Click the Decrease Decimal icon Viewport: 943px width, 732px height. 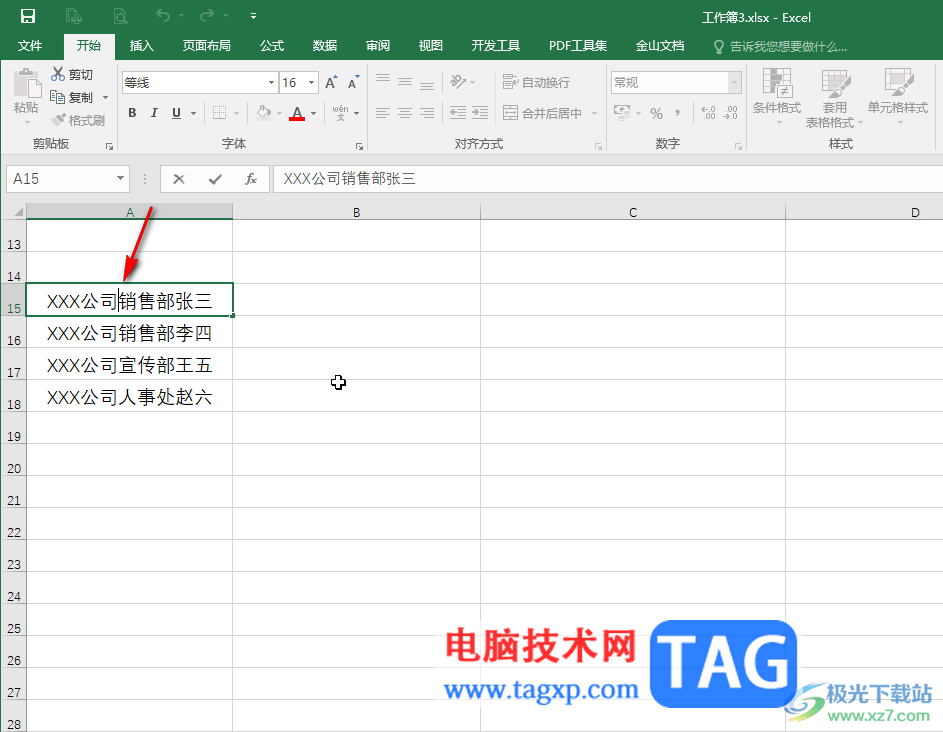[x=731, y=112]
